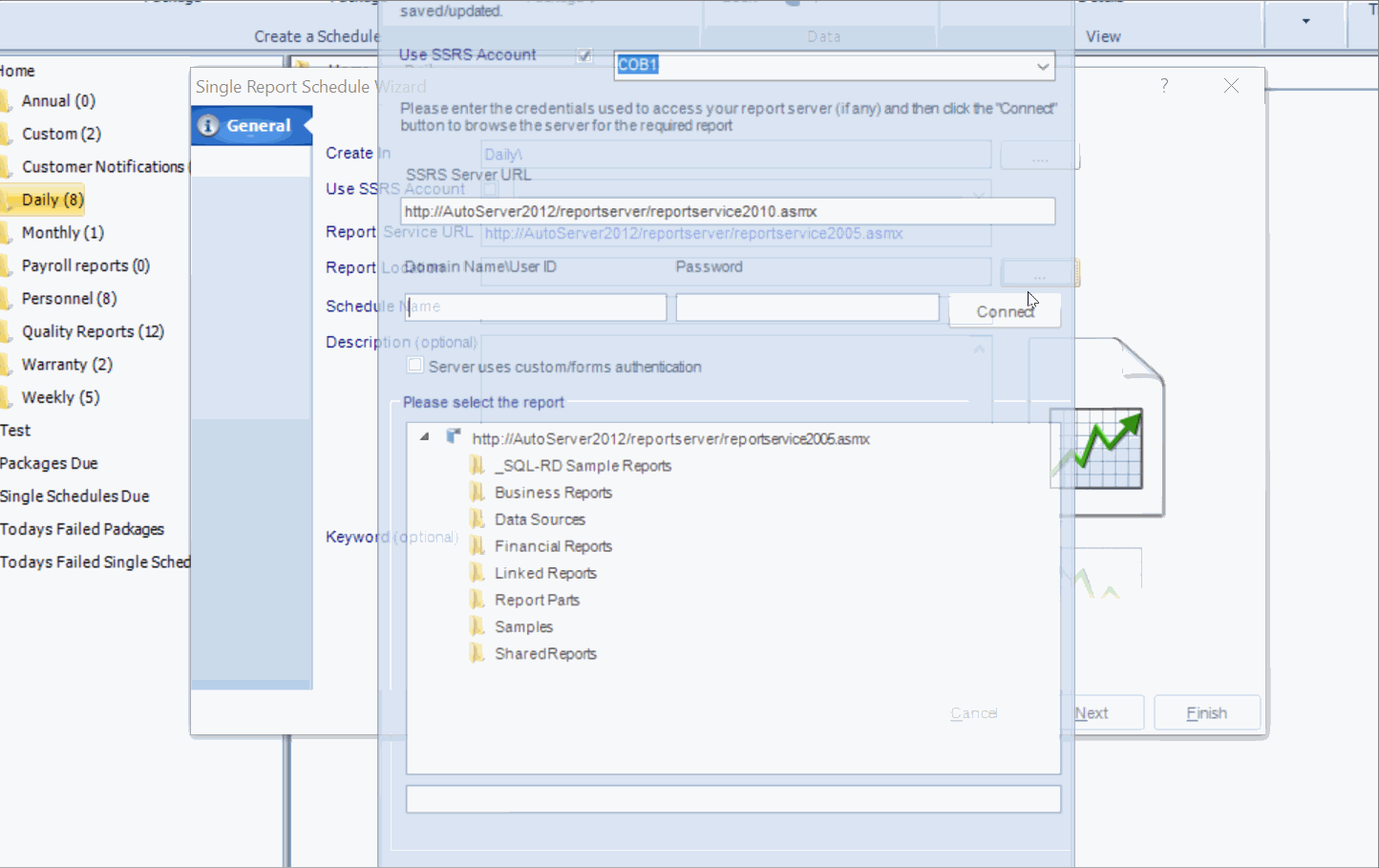Open the ribbon dropdown arrow beside View
This screenshot has width=1379, height=868.
1305,21
